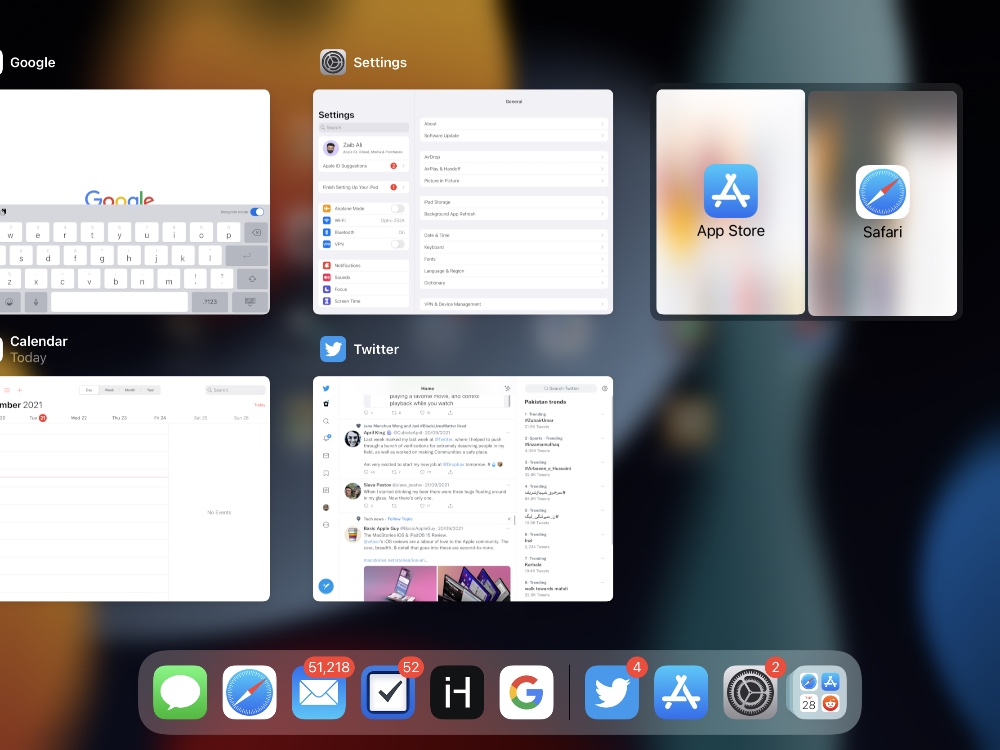The width and height of the screenshot is (1000, 750).
Task: Open the black iH app in dock
Action: pos(457,692)
